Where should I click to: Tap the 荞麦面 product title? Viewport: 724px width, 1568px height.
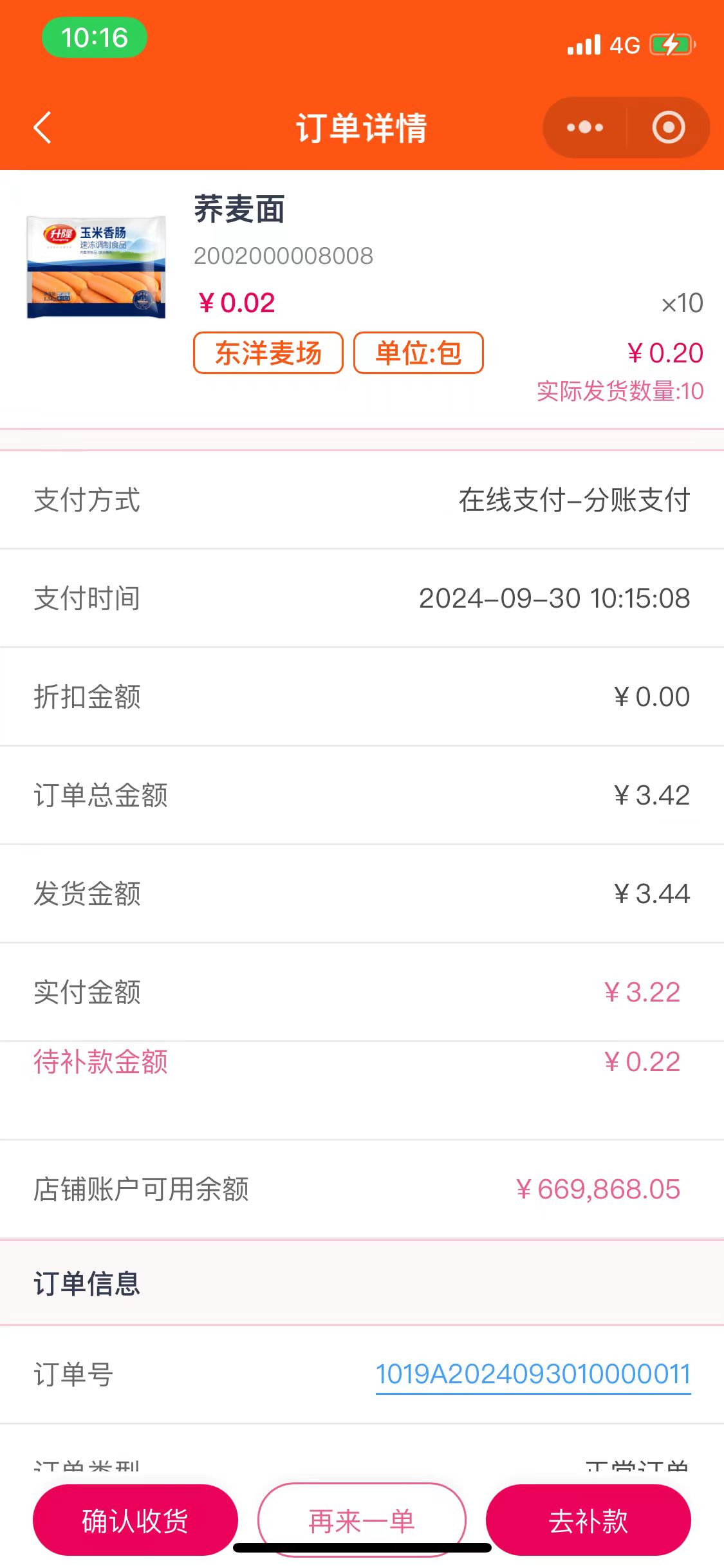pyautogui.click(x=239, y=210)
